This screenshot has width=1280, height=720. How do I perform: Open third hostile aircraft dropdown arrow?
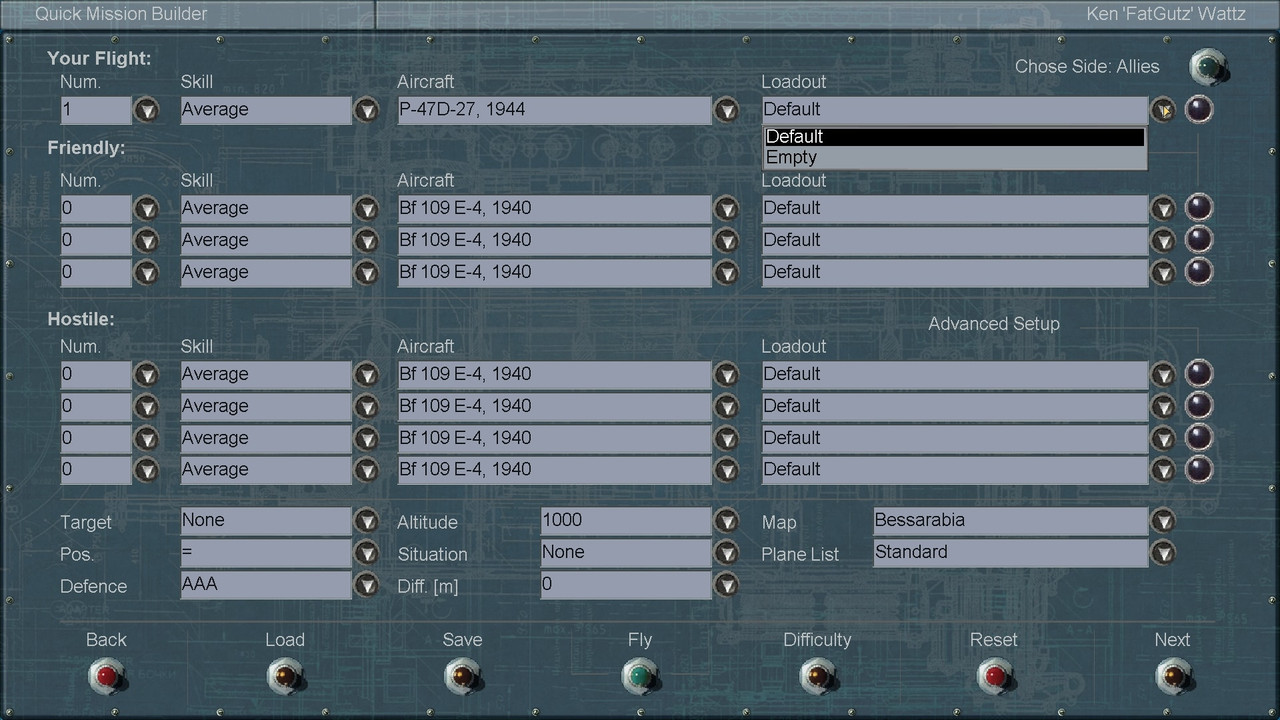point(726,439)
